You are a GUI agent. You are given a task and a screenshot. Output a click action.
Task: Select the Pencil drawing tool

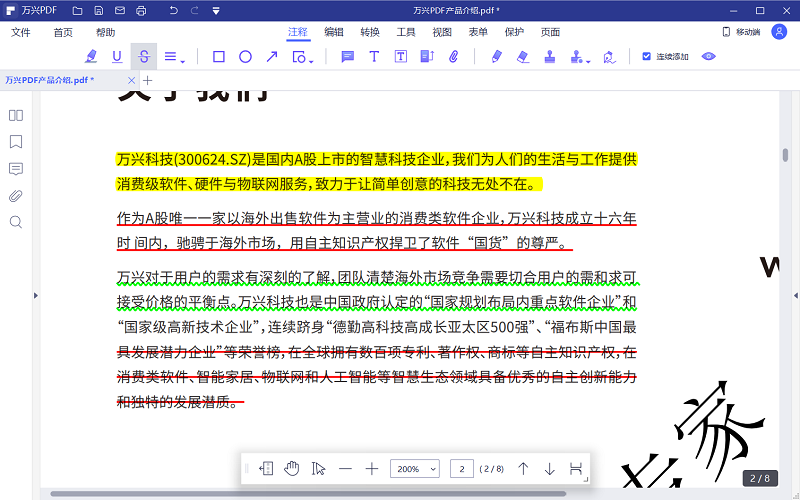[x=496, y=57]
